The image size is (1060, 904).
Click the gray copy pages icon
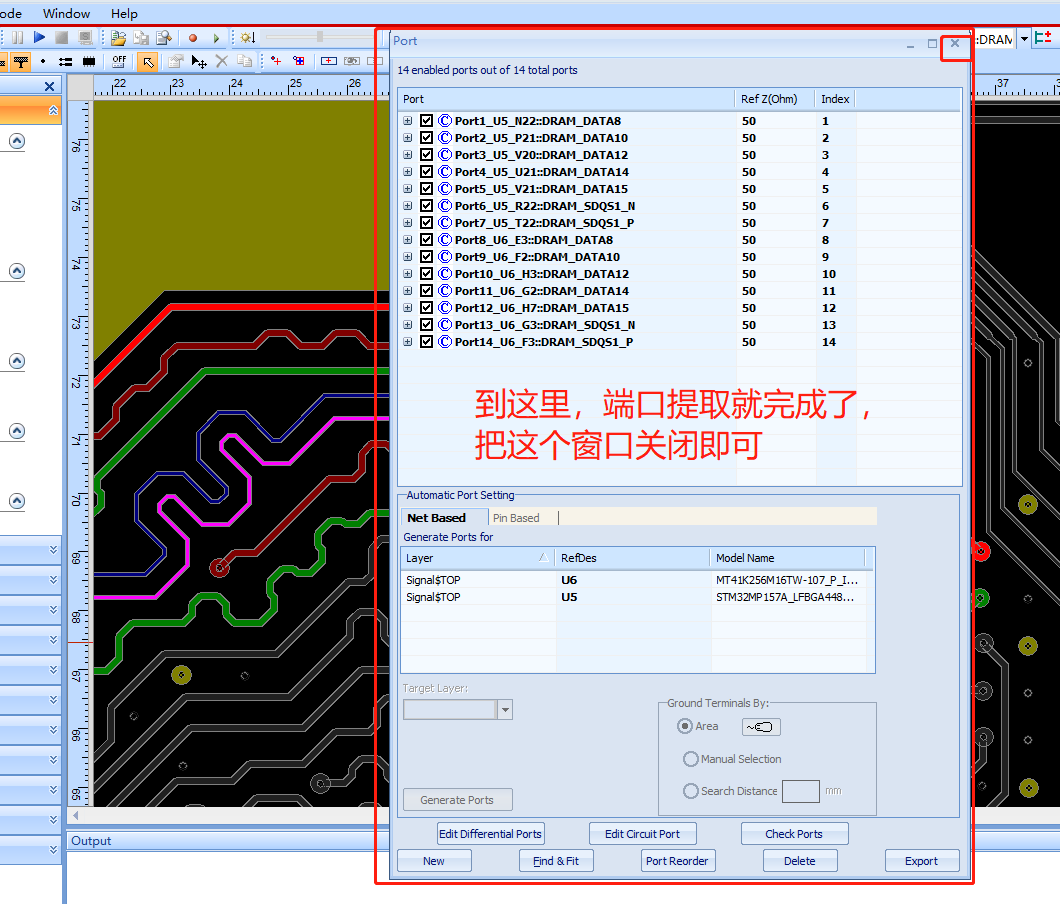tap(245, 62)
